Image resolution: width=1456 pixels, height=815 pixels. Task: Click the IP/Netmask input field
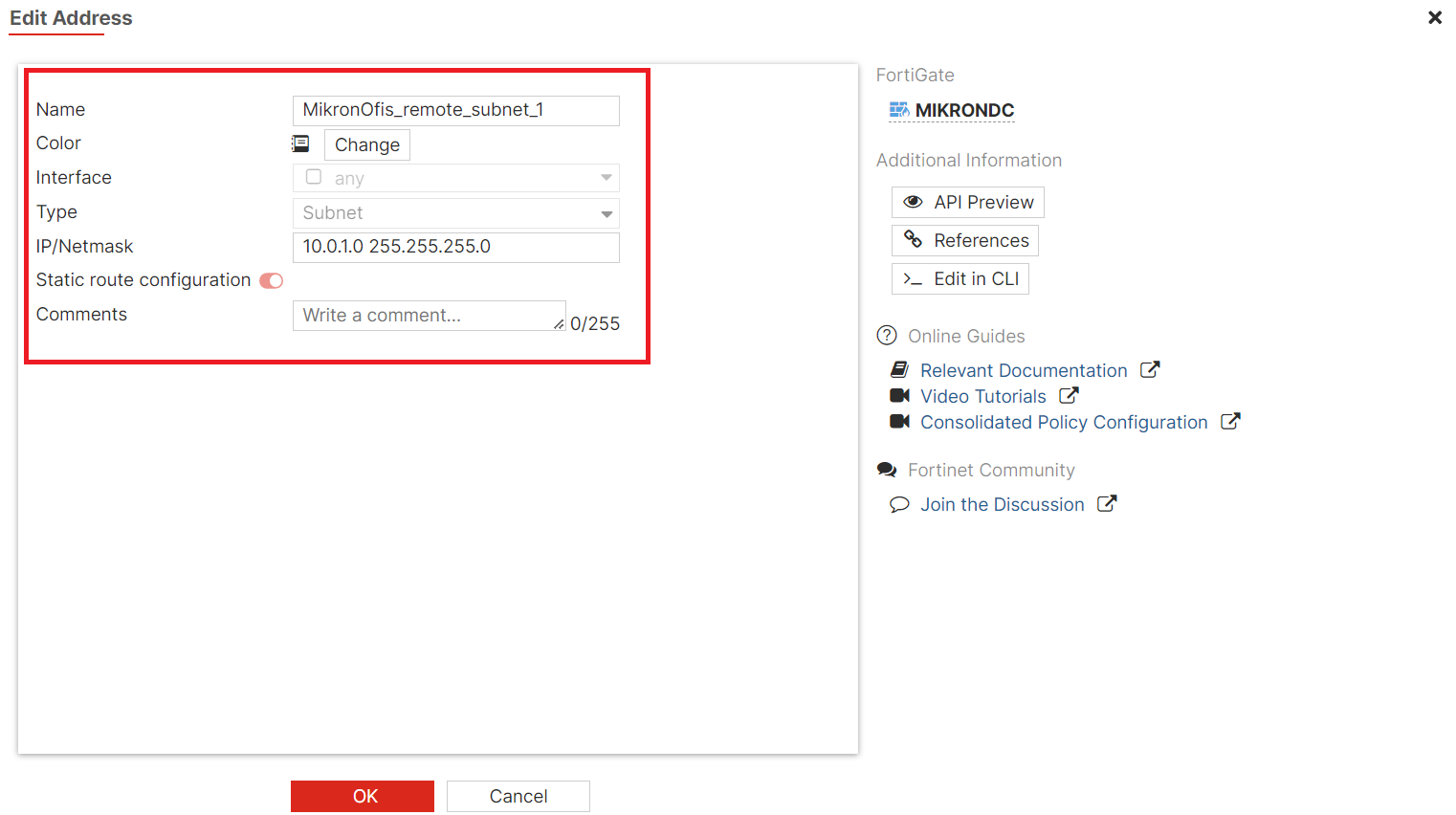tap(456, 247)
